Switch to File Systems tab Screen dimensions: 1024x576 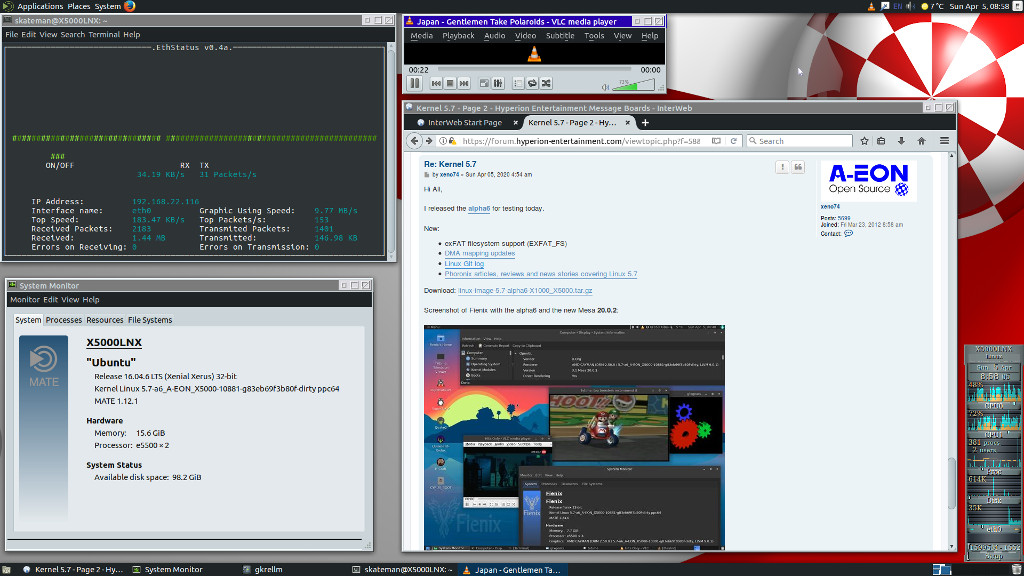click(x=150, y=320)
